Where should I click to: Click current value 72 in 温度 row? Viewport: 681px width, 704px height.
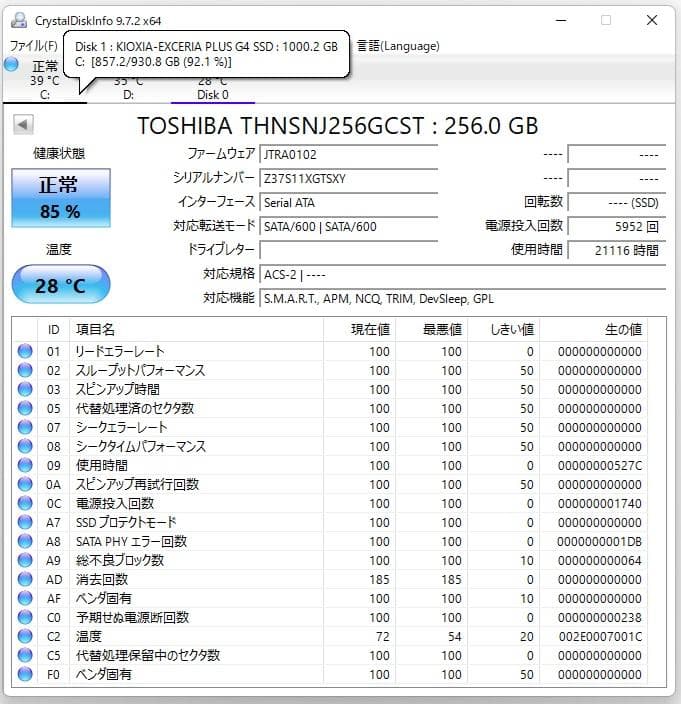[x=383, y=637]
